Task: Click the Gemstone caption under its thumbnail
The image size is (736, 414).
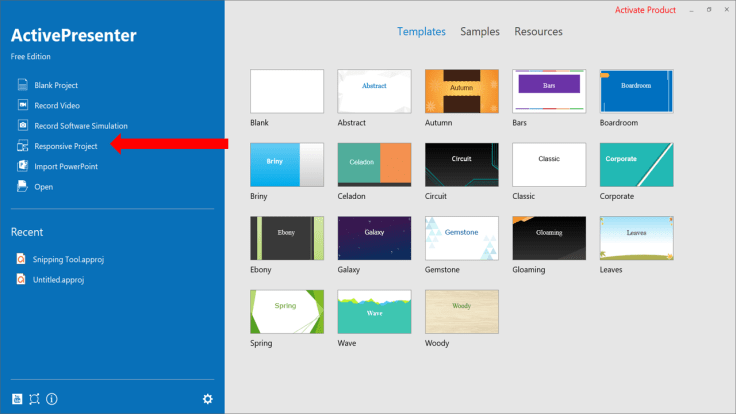Action: pos(442,270)
